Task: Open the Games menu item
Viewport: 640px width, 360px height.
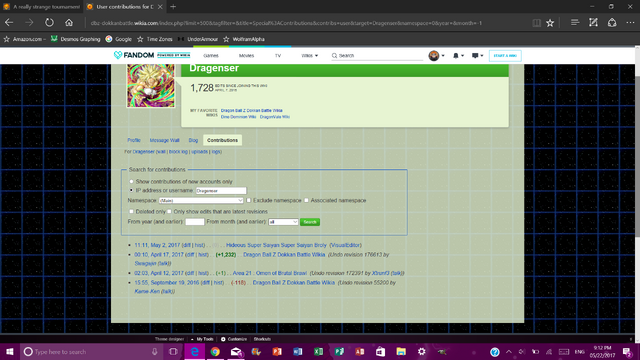Action: click(x=211, y=56)
